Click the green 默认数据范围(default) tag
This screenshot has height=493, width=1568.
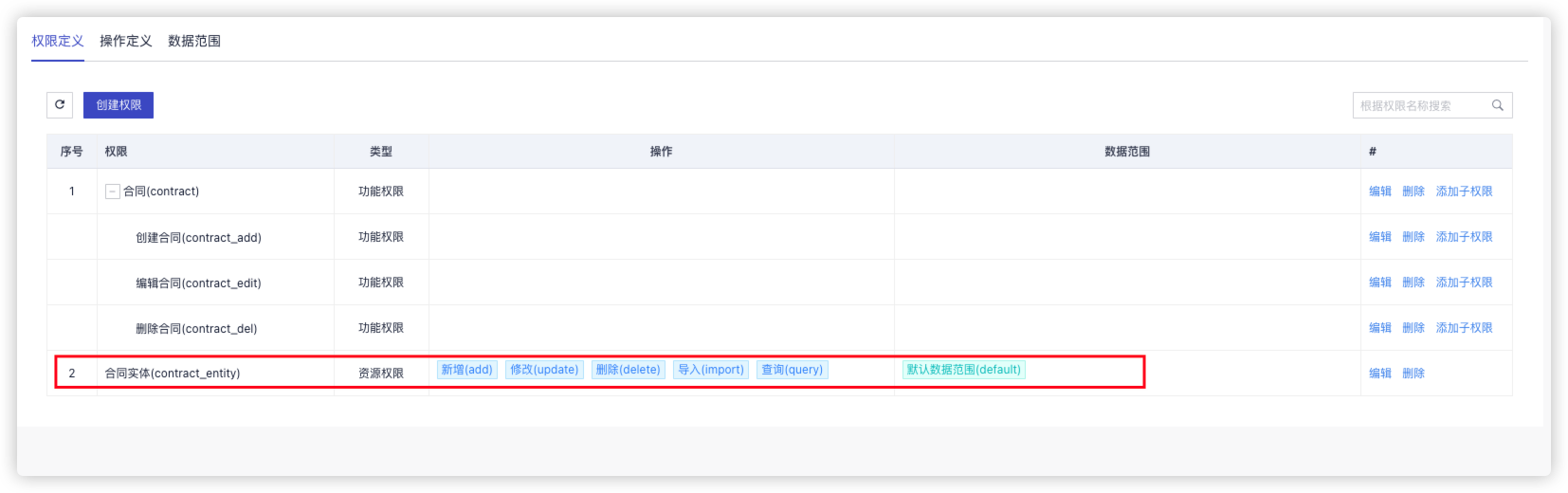pos(963,370)
